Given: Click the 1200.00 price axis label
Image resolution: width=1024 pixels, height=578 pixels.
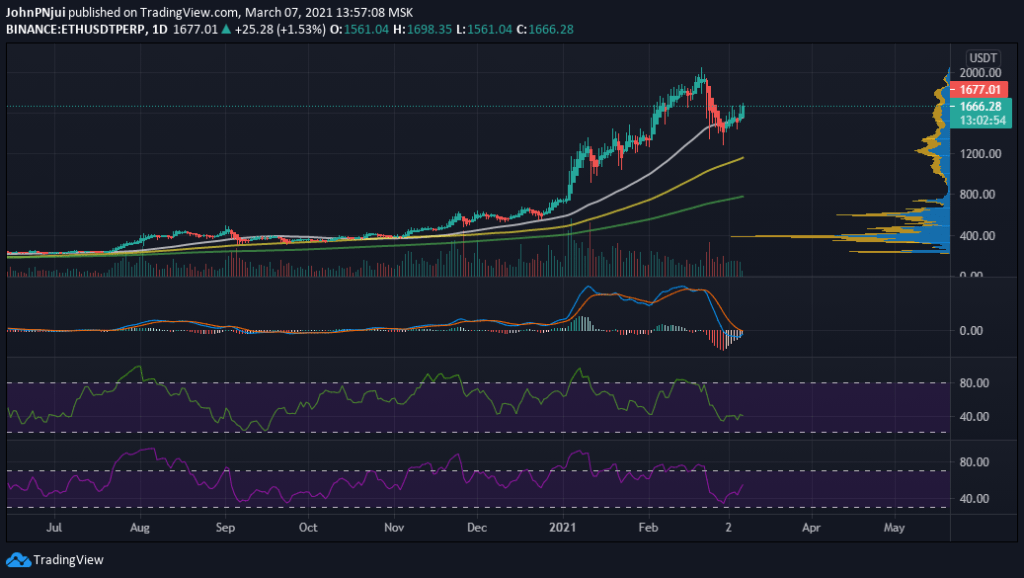Looking at the screenshot, I should pyautogui.click(x=980, y=154).
